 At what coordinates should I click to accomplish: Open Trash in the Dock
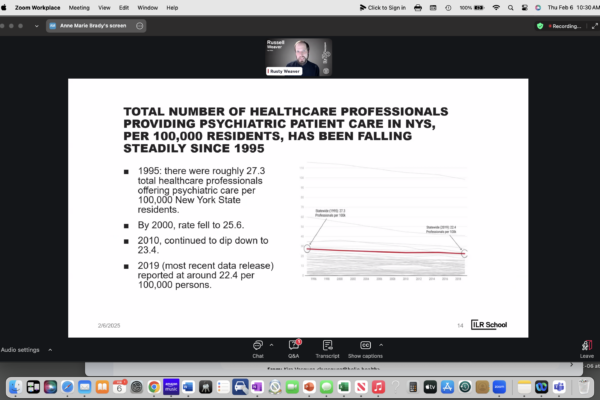click(x=584, y=386)
